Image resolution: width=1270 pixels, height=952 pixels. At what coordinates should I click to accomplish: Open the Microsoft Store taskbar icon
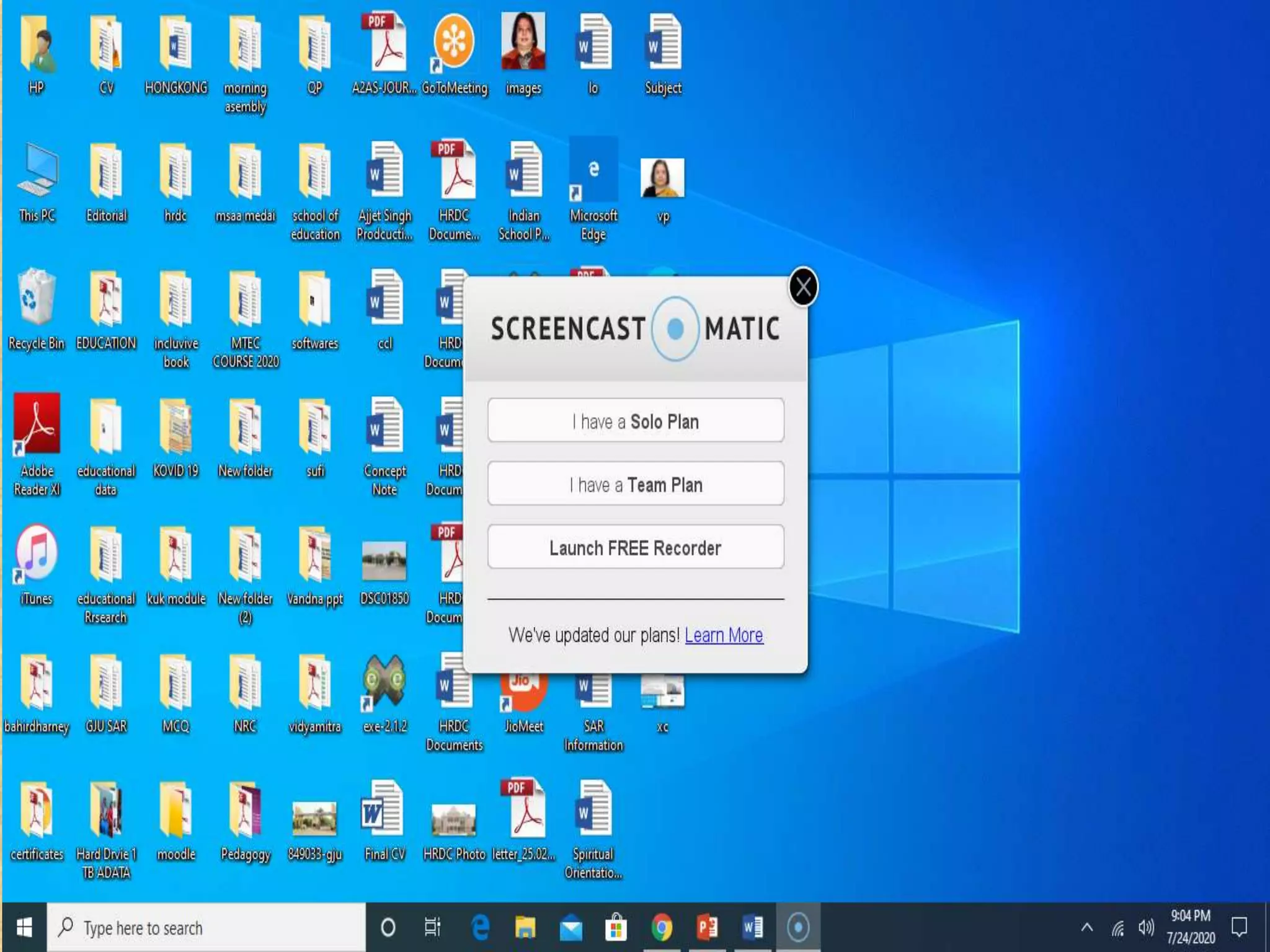click(x=616, y=927)
